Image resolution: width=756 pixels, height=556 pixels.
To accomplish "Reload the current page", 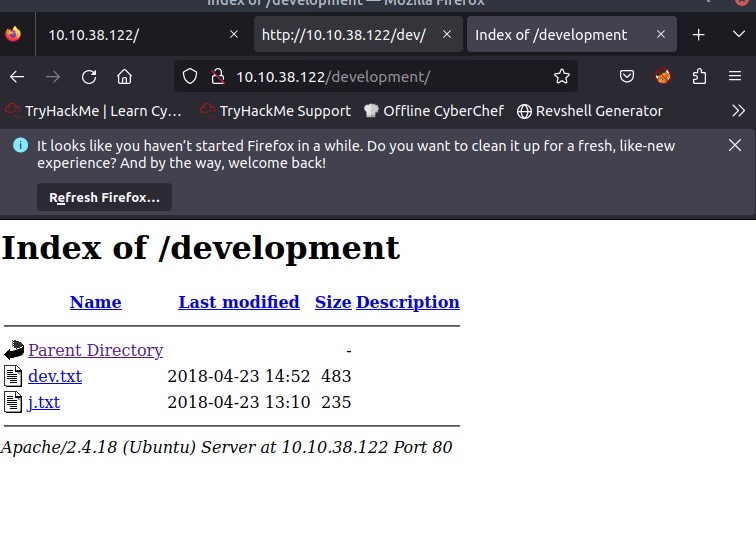I will (89, 77).
